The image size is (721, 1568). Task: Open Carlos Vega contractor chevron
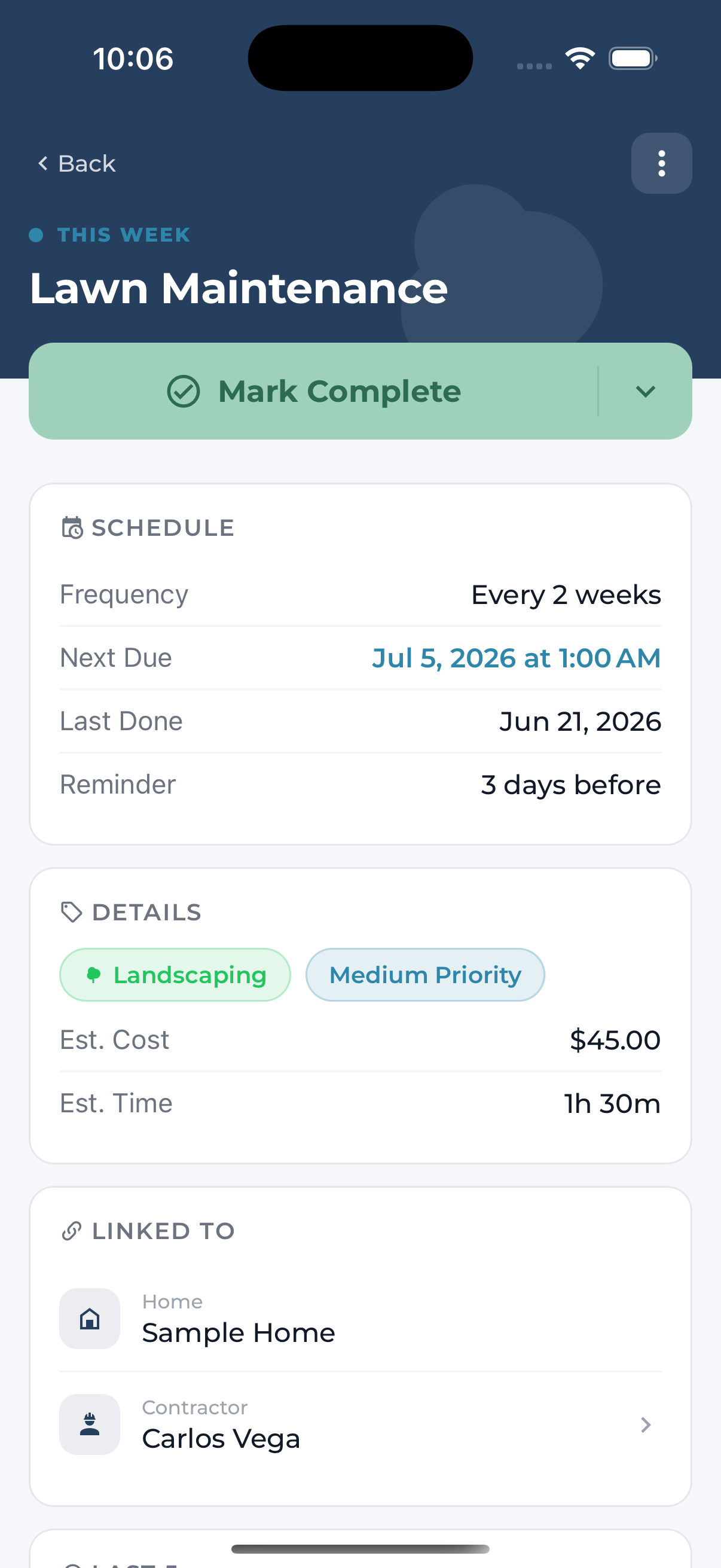pos(646,1424)
